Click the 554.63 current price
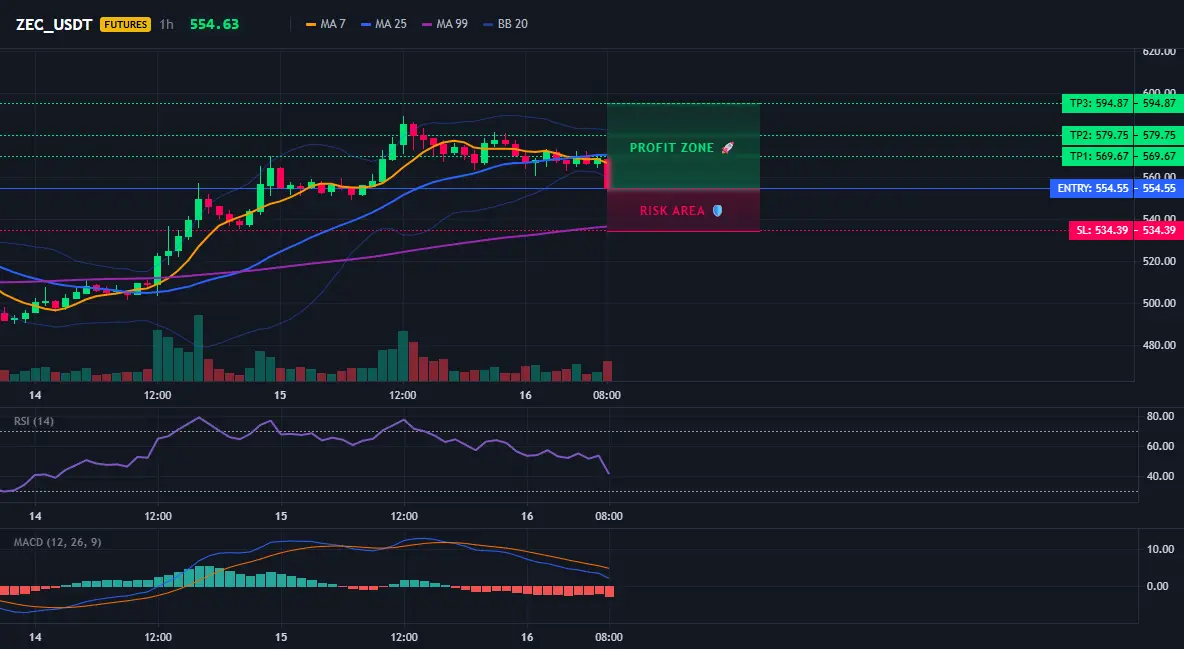The height and width of the screenshot is (649, 1184). [214, 24]
